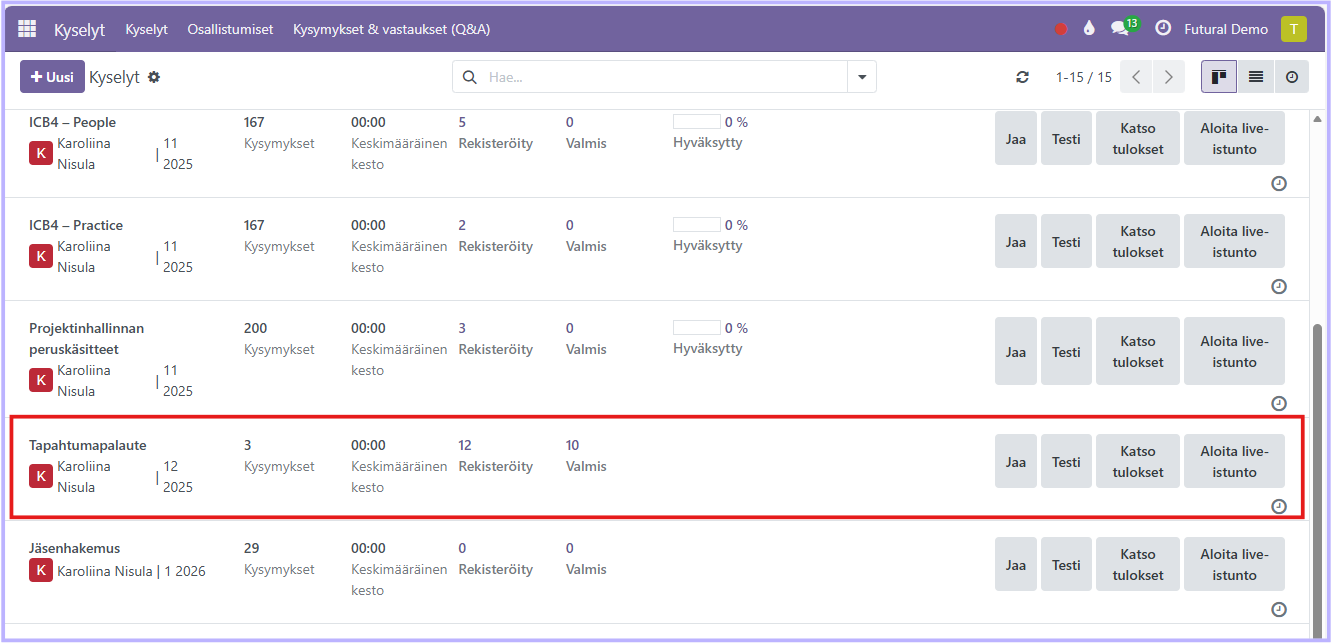Open the conversations icon with 13 badge
Screen dimensions: 1331x643
tap(1121, 29)
